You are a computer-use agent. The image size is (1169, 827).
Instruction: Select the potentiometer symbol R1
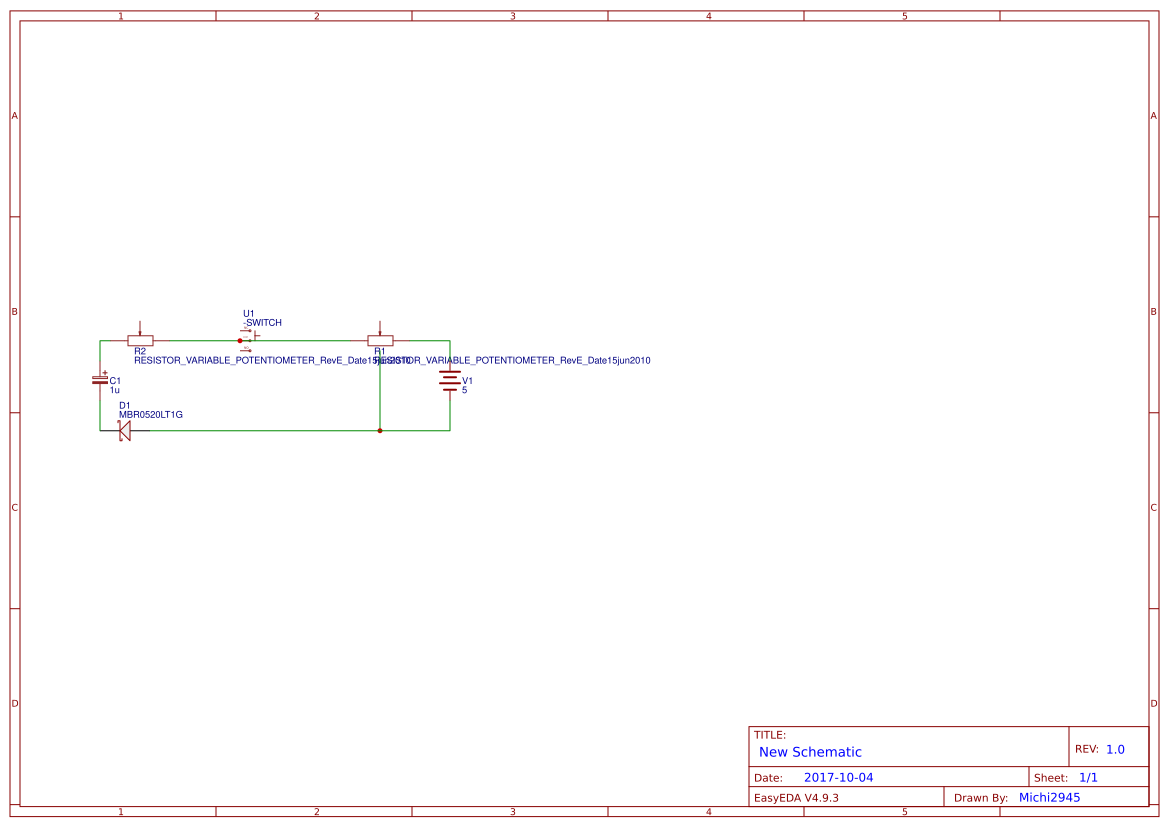click(383, 340)
